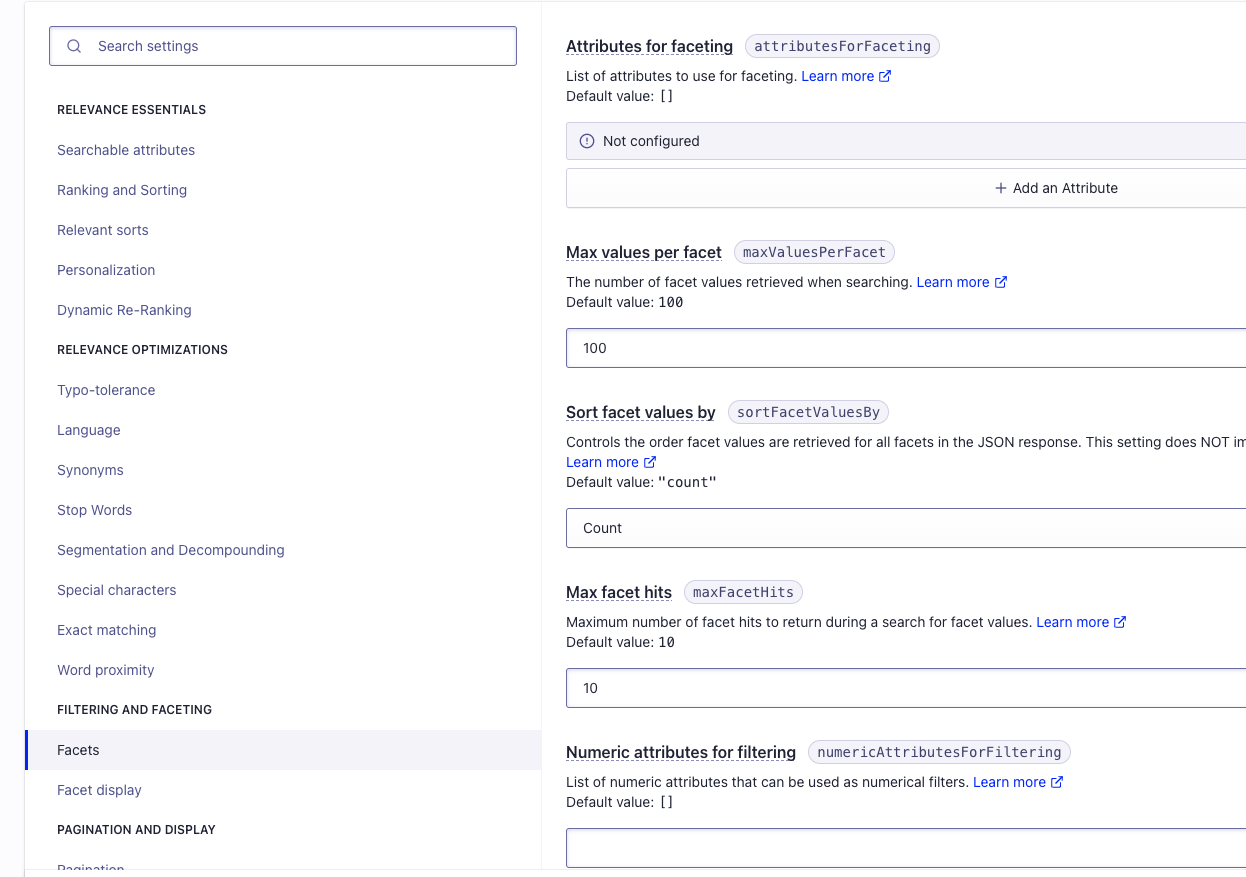Screen dimensions: 1246x877
Task: Go to Word proximity settings
Action: click(x=106, y=670)
